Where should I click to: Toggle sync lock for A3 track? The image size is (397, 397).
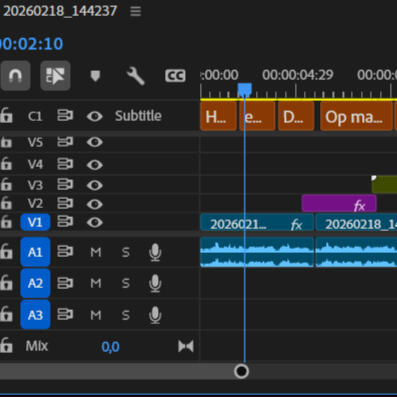pyautogui.click(x=65, y=314)
